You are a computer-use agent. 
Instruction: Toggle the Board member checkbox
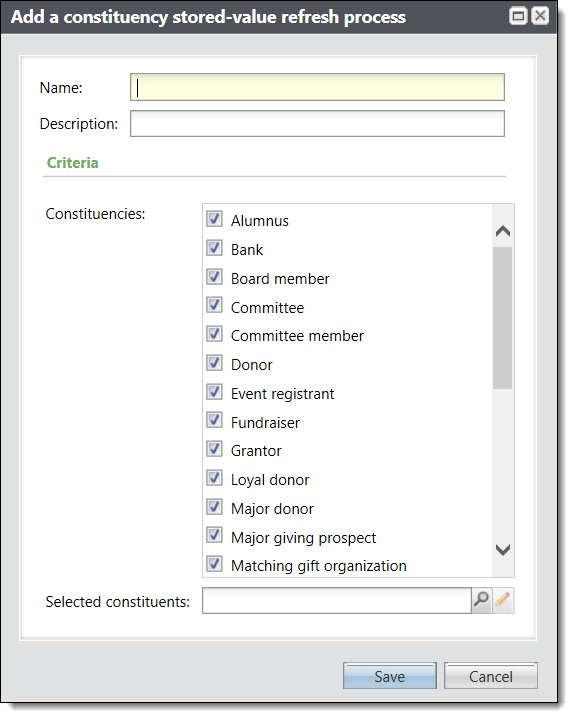(x=214, y=277)
